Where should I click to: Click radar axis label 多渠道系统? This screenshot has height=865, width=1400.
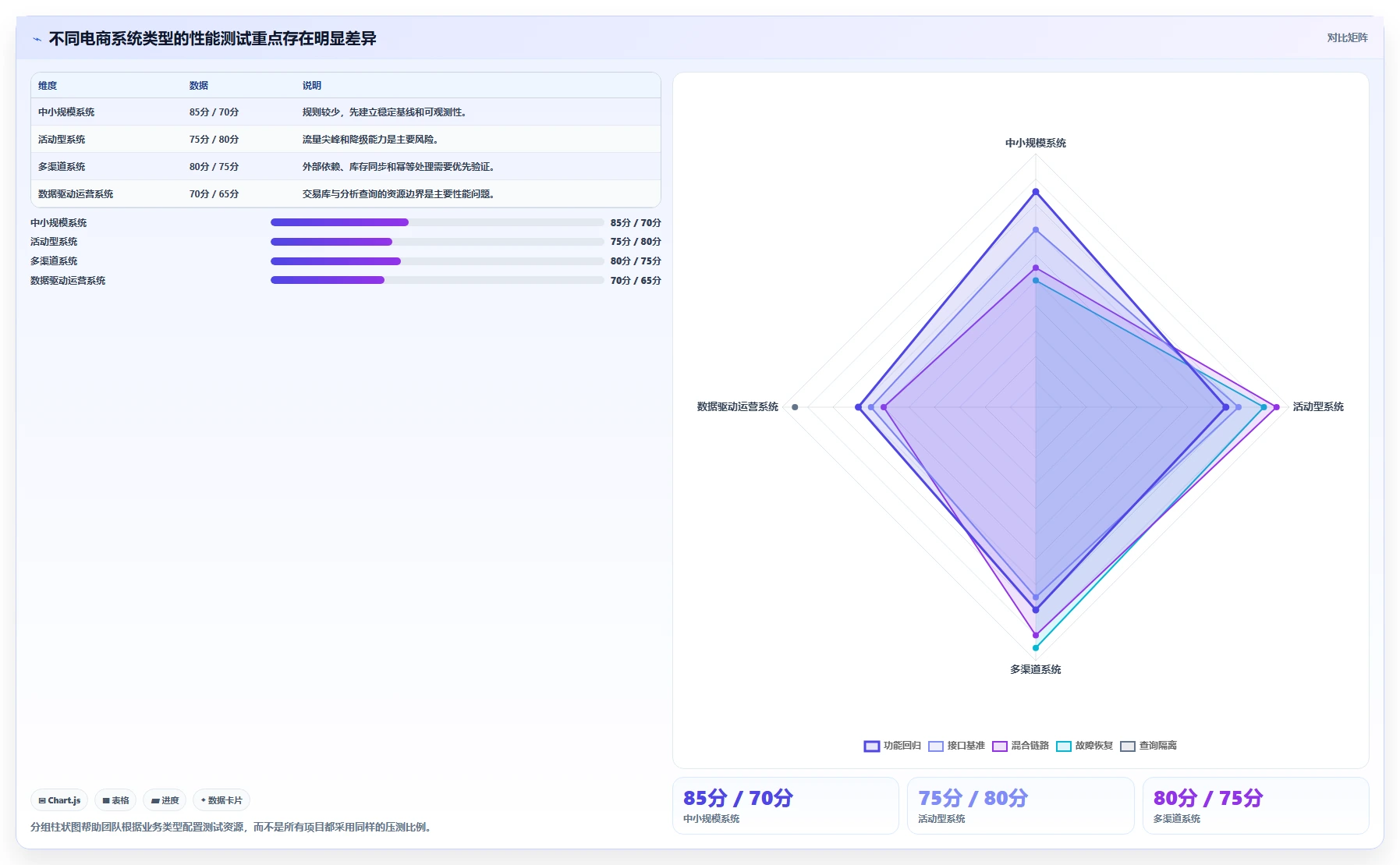click(x=1036, y=670)
